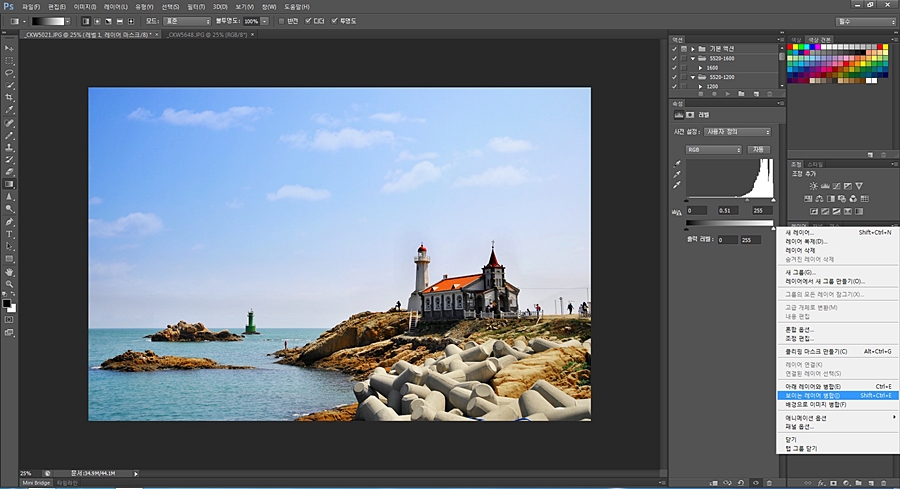This screenshot has width=900, height=489.
Task: Open the 사전 설정 preset dropdown
Action: [x=739, y=131]
